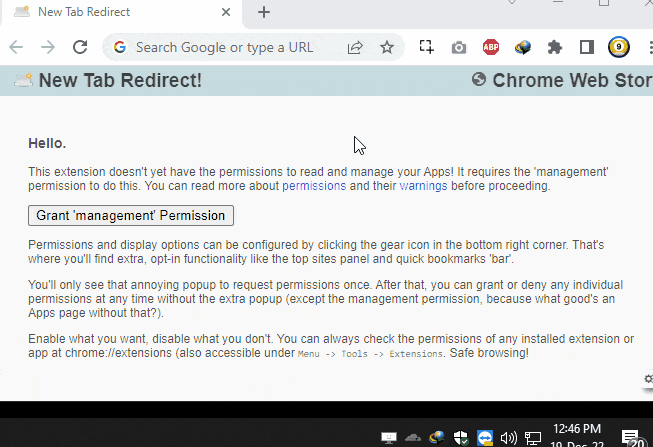The height and width of the screenshot is (447, 653).
Task: Close the New Tab Redirect tab
Action: (226, 12)
